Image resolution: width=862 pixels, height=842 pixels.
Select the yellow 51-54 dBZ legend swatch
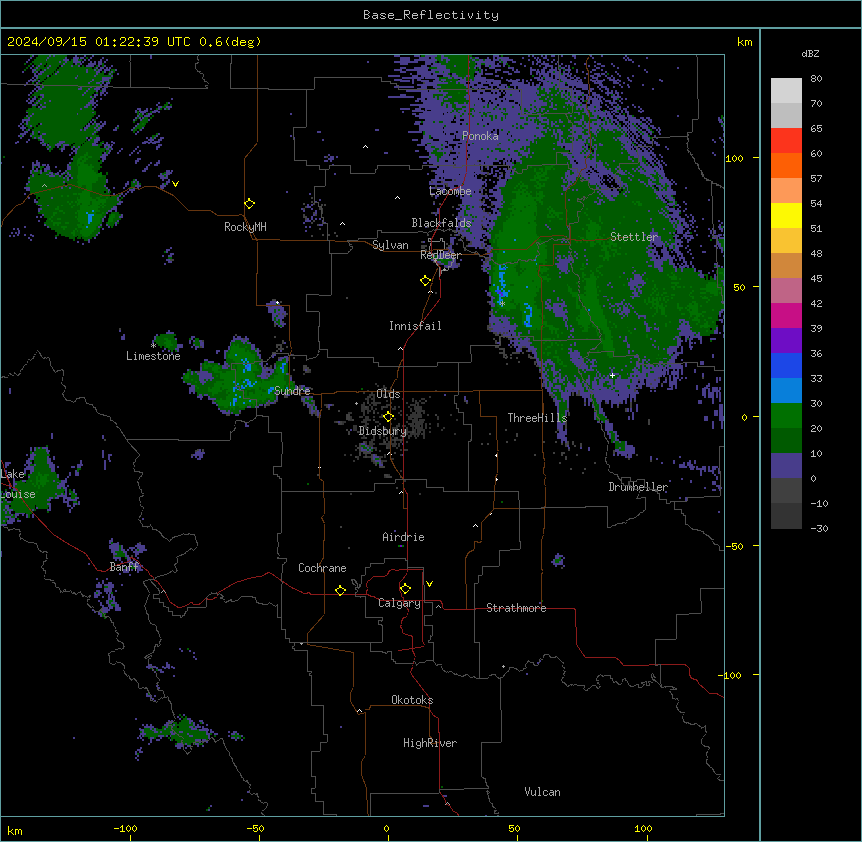[786, 215]
